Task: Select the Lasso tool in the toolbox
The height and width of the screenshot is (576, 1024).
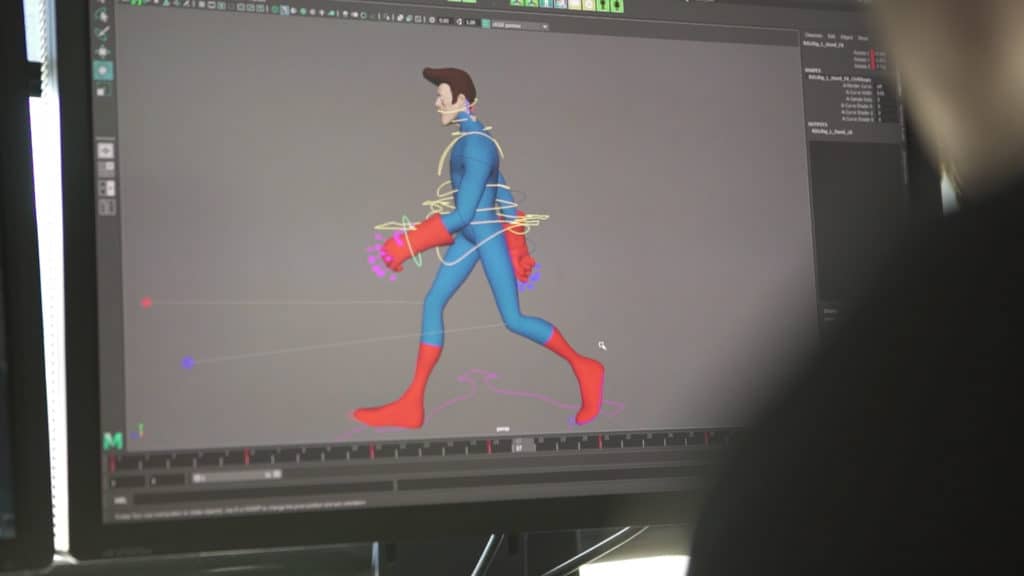Action: (102, 14)
